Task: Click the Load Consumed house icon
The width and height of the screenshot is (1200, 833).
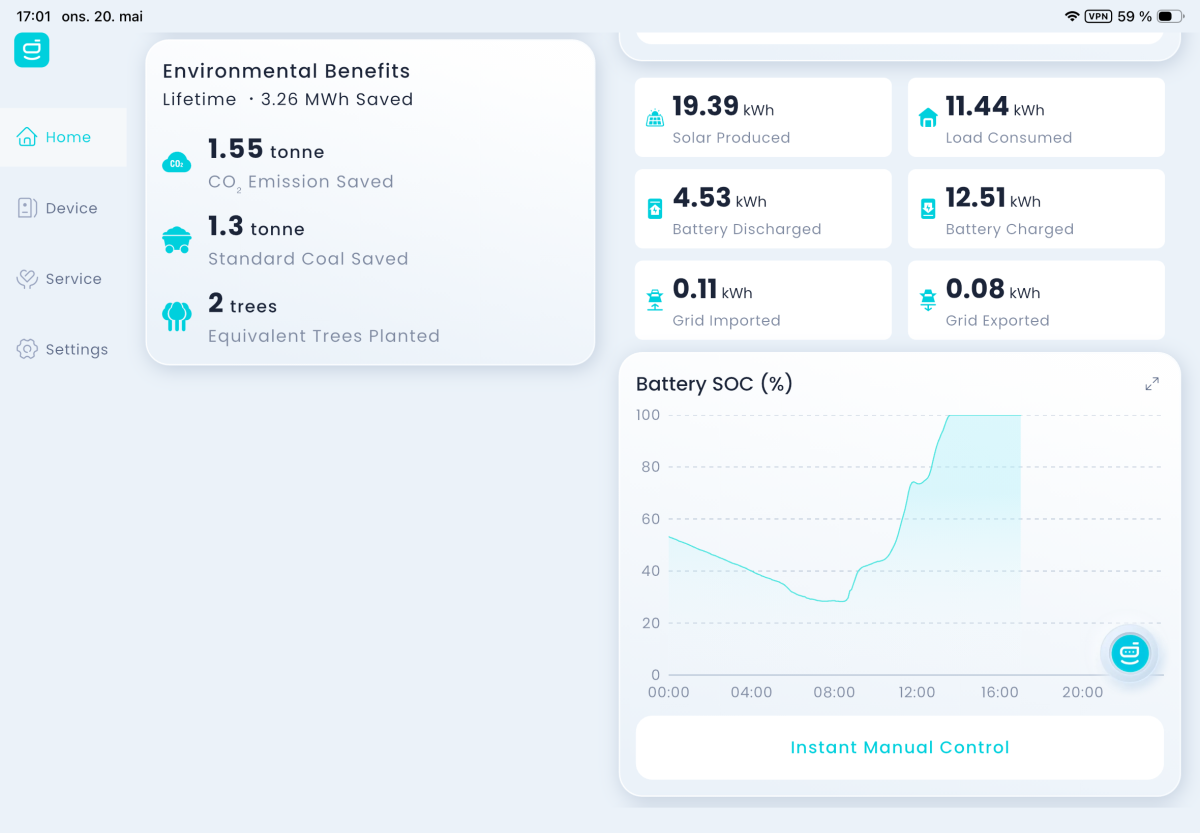Action: tap(928, 118)
